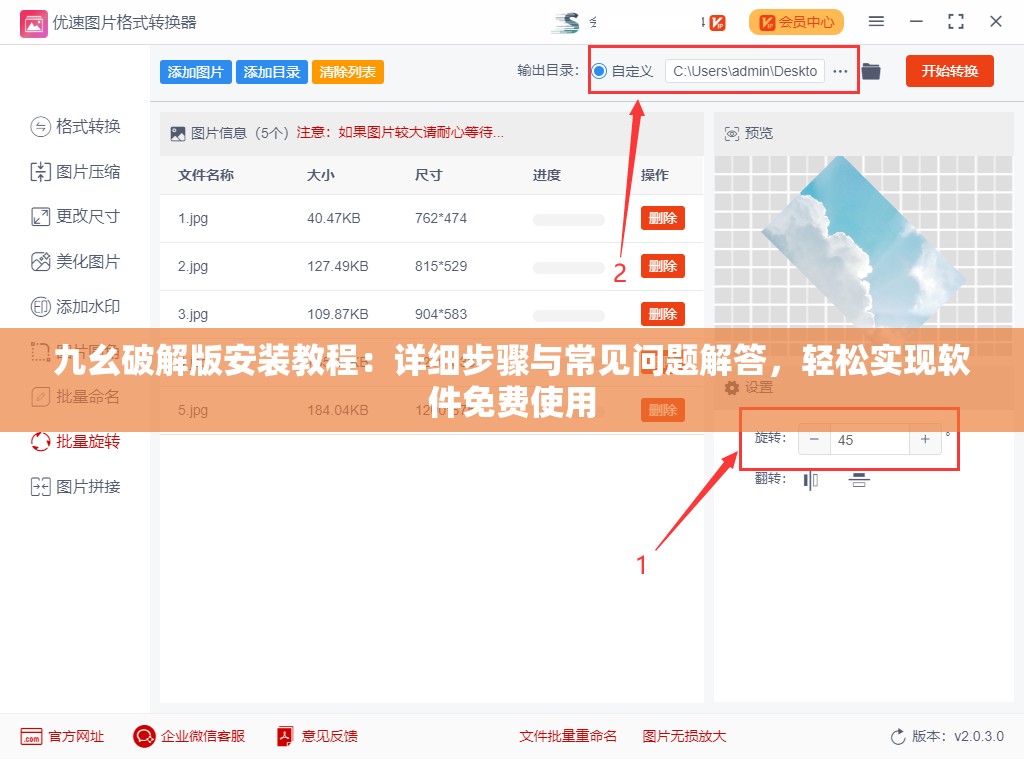Expand the output path browser with ...
Screen dimensions: 1024x760
[840, 71]
